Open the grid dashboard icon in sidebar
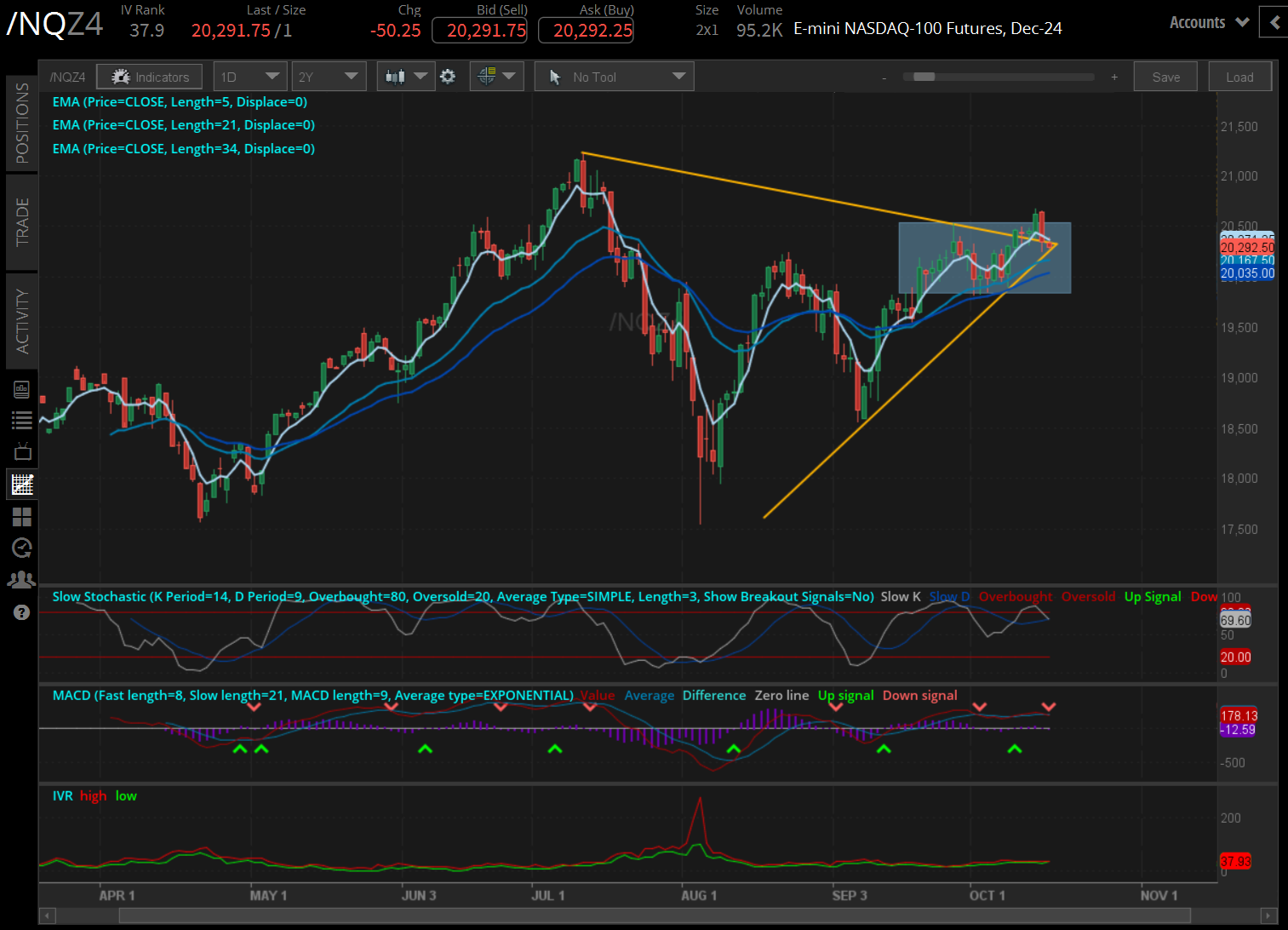Viewport: 1288px width, 930px height. [21, 516]
